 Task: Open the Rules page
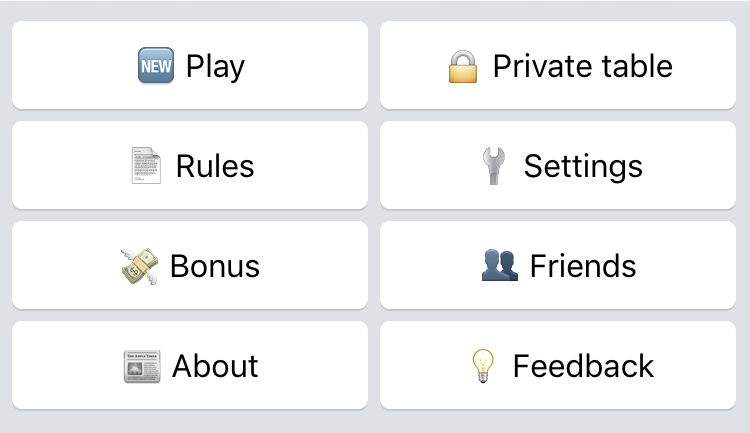[190, 166]
